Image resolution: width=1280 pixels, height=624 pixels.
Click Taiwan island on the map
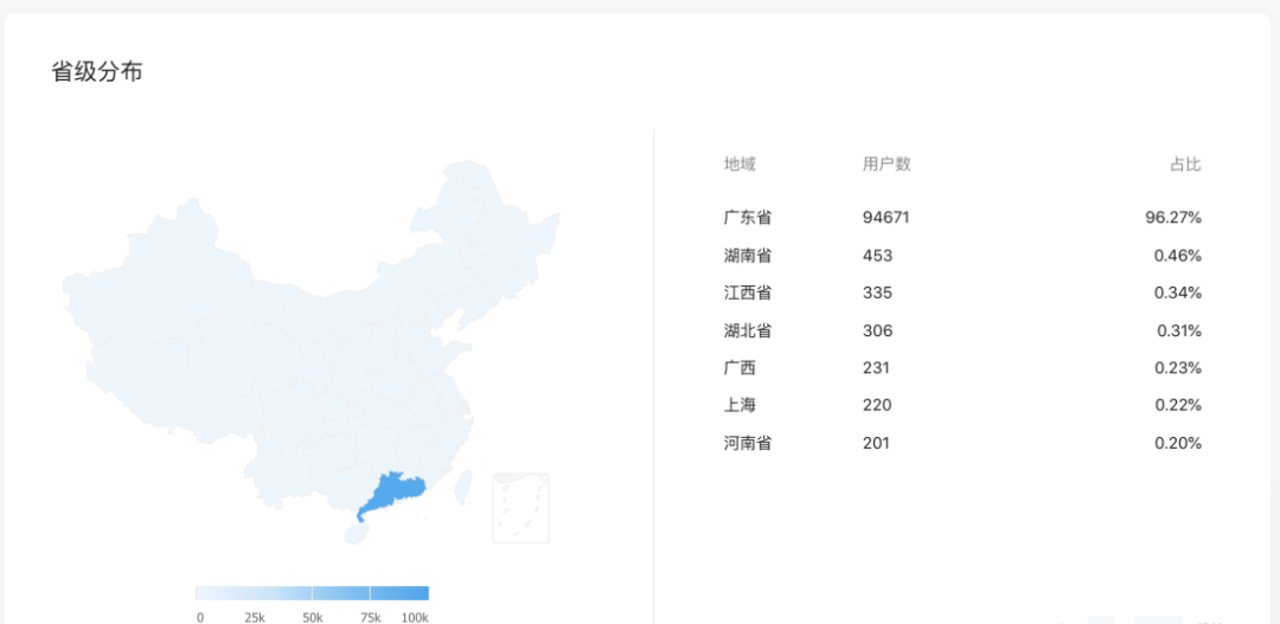tap(463, 487)
